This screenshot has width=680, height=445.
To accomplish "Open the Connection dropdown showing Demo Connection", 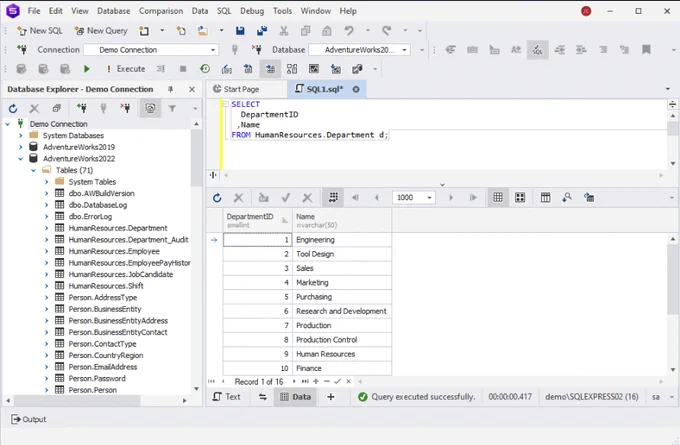I will tap(151, 50).
